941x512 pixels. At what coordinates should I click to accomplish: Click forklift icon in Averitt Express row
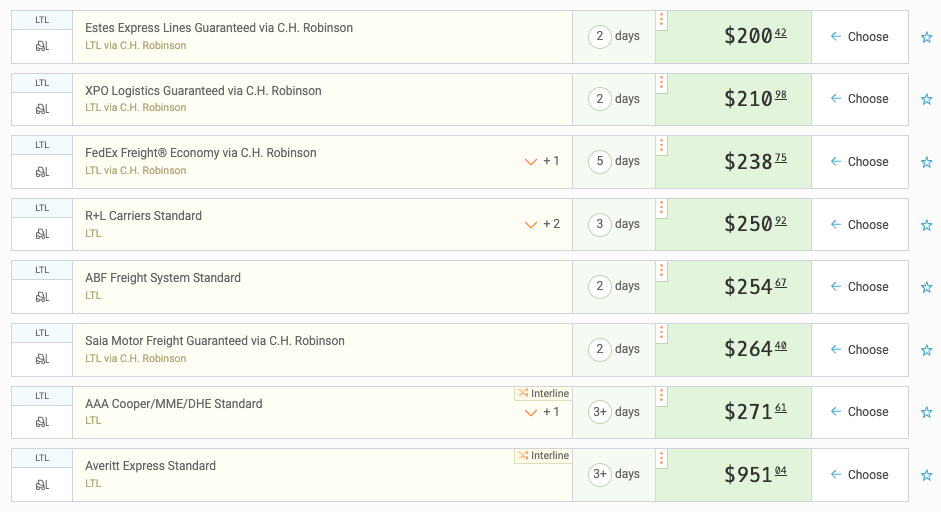[42, 484]
